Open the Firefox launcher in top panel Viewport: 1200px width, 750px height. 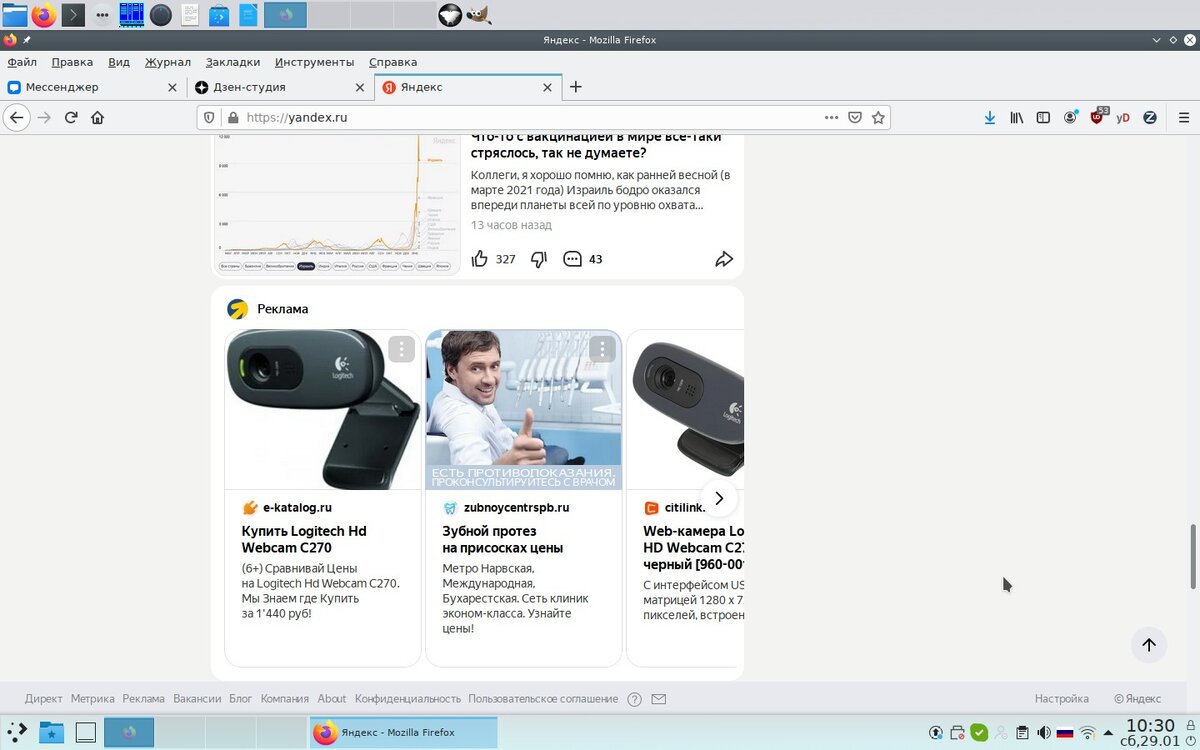[43, 15]
